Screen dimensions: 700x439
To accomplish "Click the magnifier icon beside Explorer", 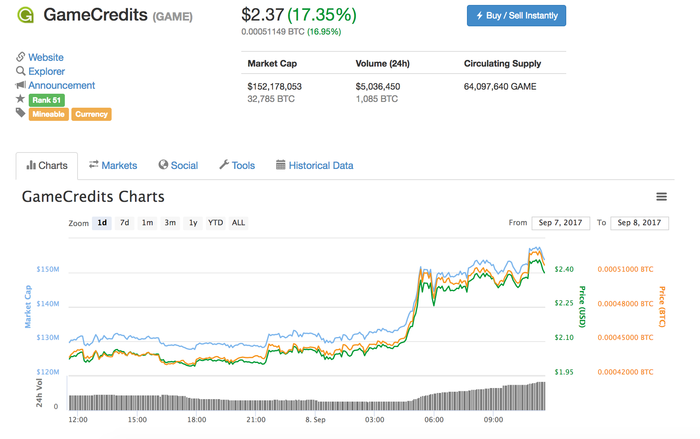I will 21,71.
